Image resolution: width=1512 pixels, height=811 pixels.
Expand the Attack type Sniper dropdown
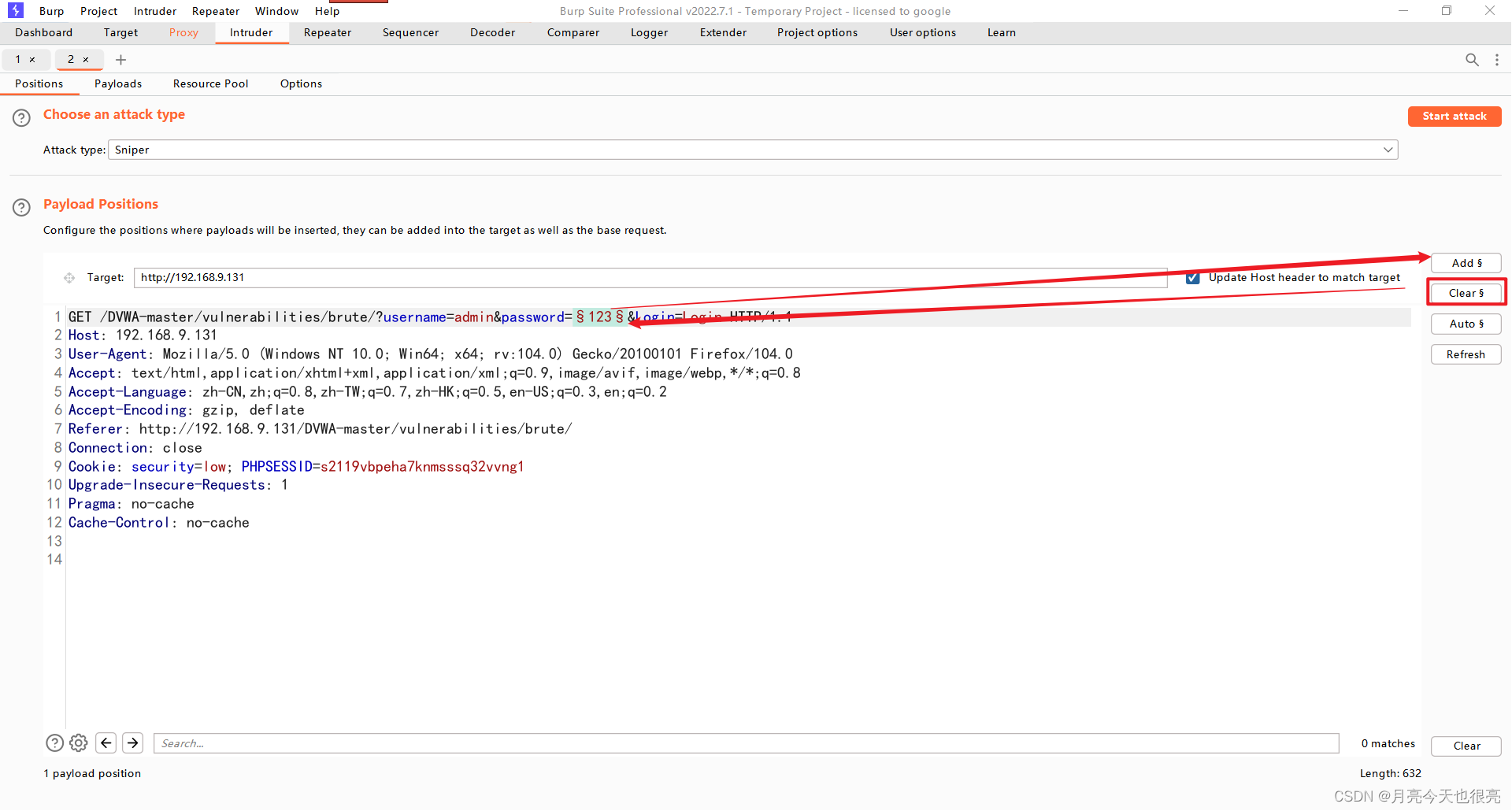click(x=753, y=150)
